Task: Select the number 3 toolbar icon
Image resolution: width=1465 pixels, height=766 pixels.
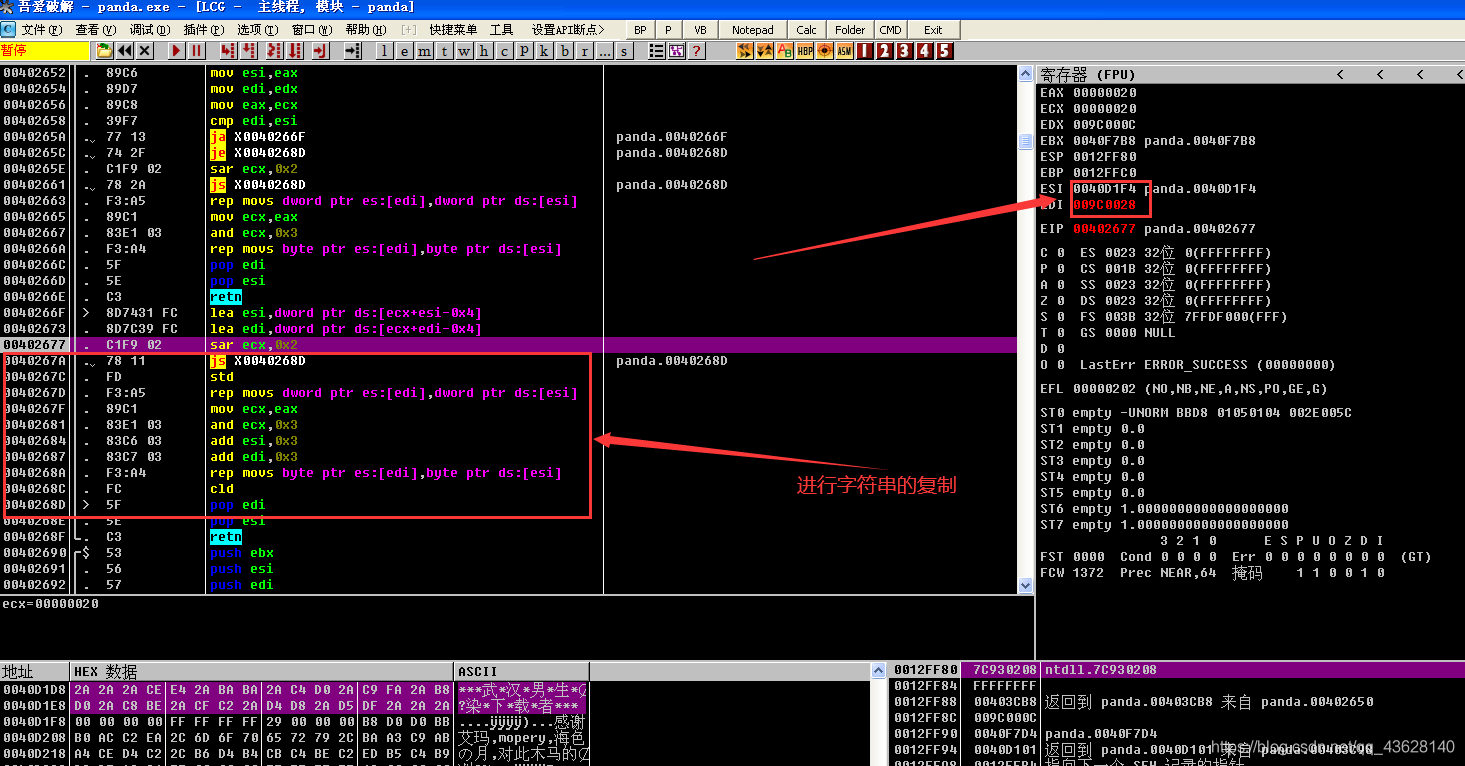Action: pos(905,51)
